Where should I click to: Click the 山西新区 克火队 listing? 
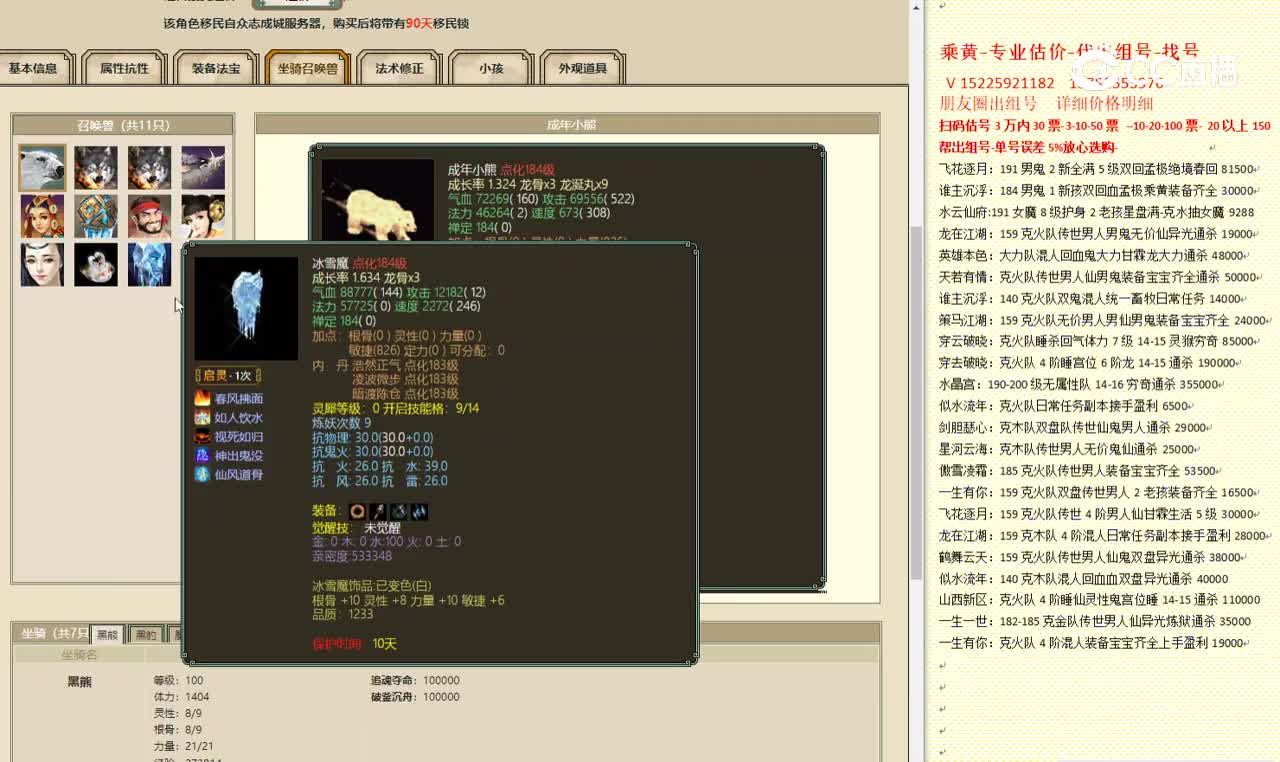tap(1100, 599)
